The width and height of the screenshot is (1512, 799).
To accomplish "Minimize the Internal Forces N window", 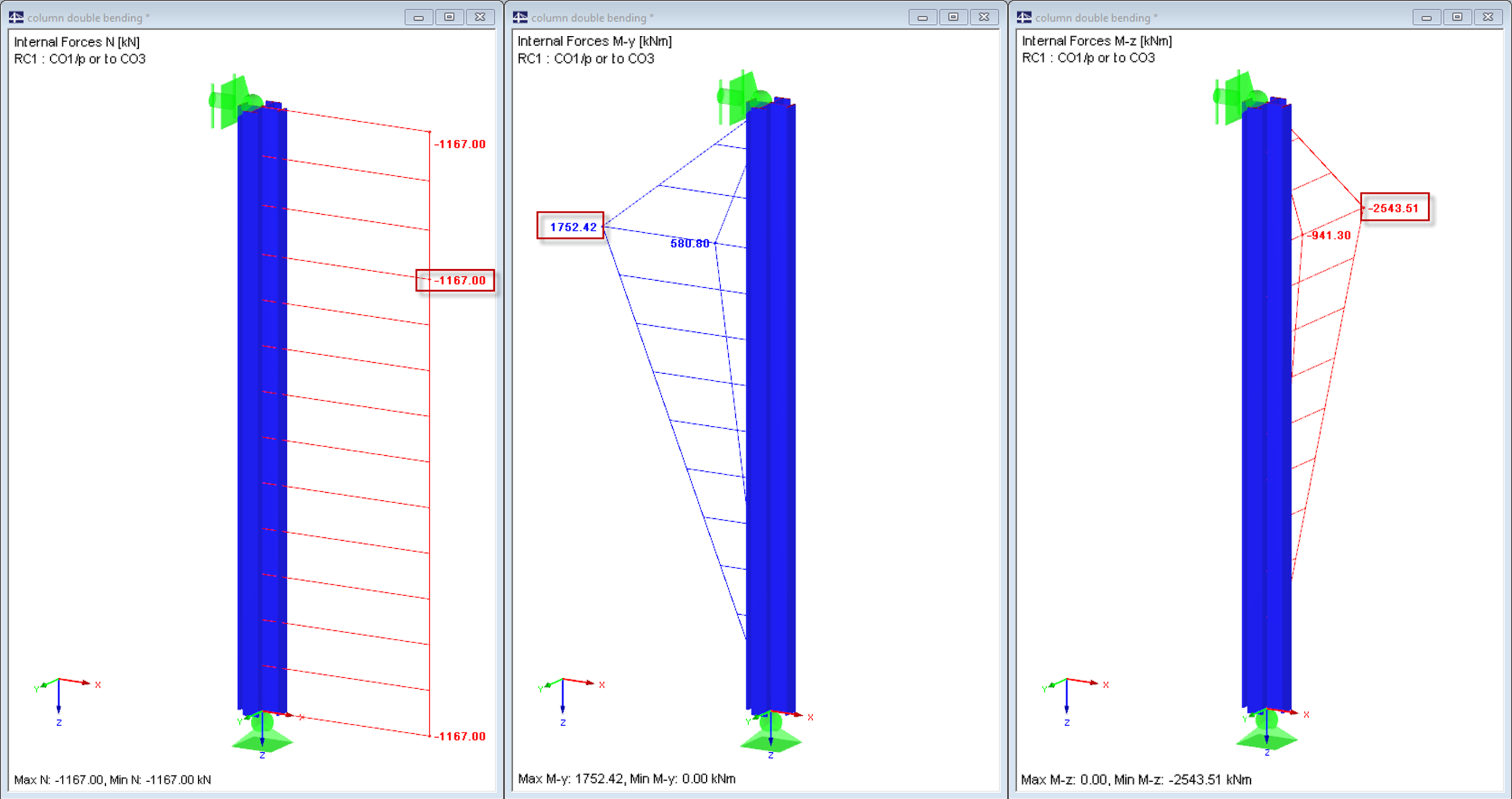I will click(x=418, y=17).
